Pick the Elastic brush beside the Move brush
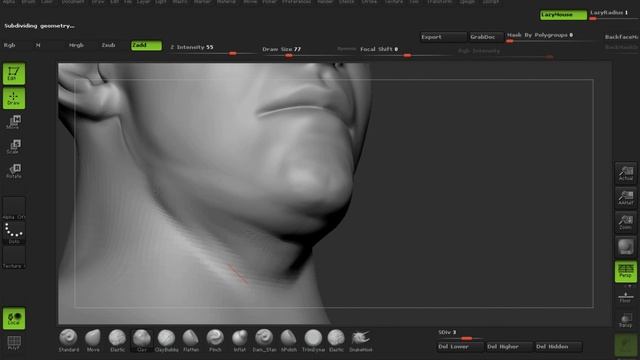640x360 pixels. 118,340
